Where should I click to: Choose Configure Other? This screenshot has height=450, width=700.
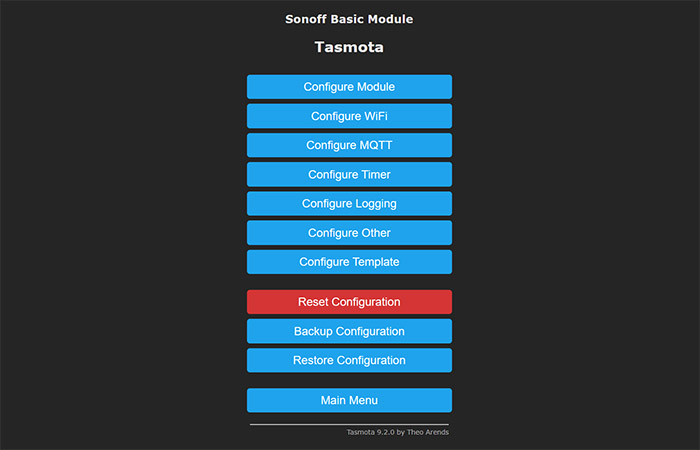[349, 233]
